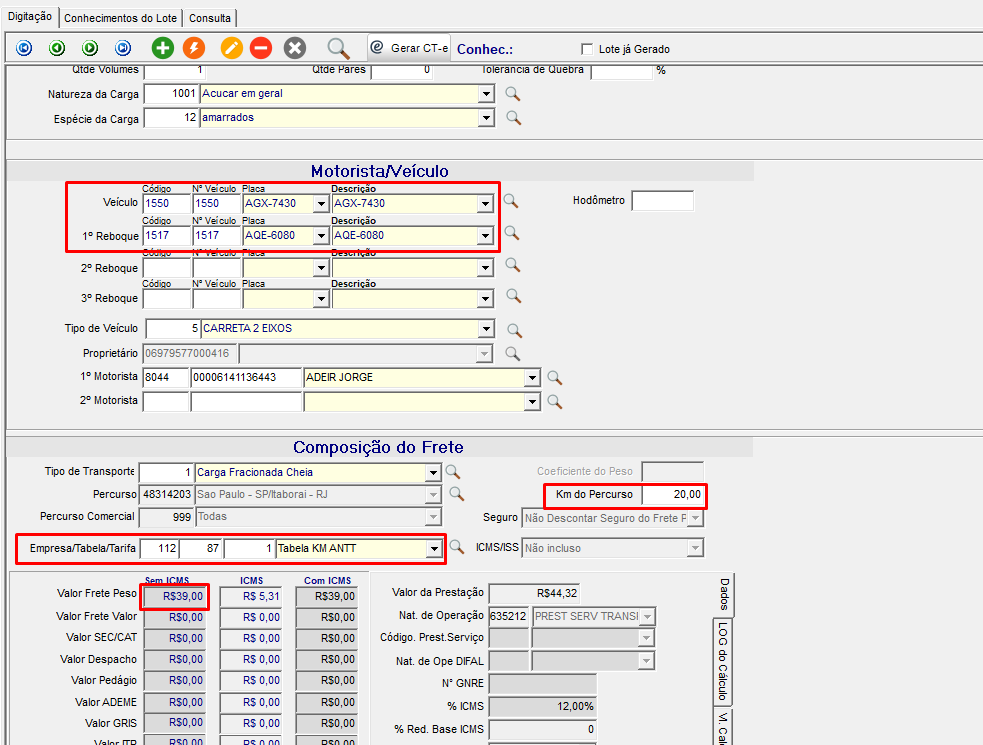Open the Tipo de Veículo dropdown

(x=486, y=329)
